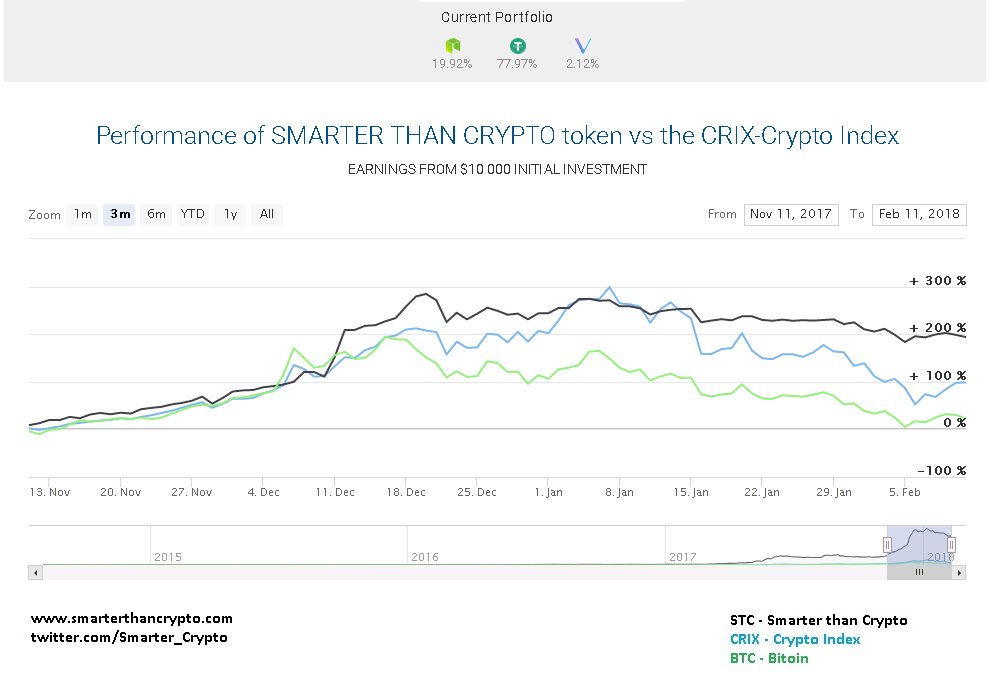Click the www.smarterthancrypto.com text
Viewport: 990px width, 683px height.
coord(131,619)
